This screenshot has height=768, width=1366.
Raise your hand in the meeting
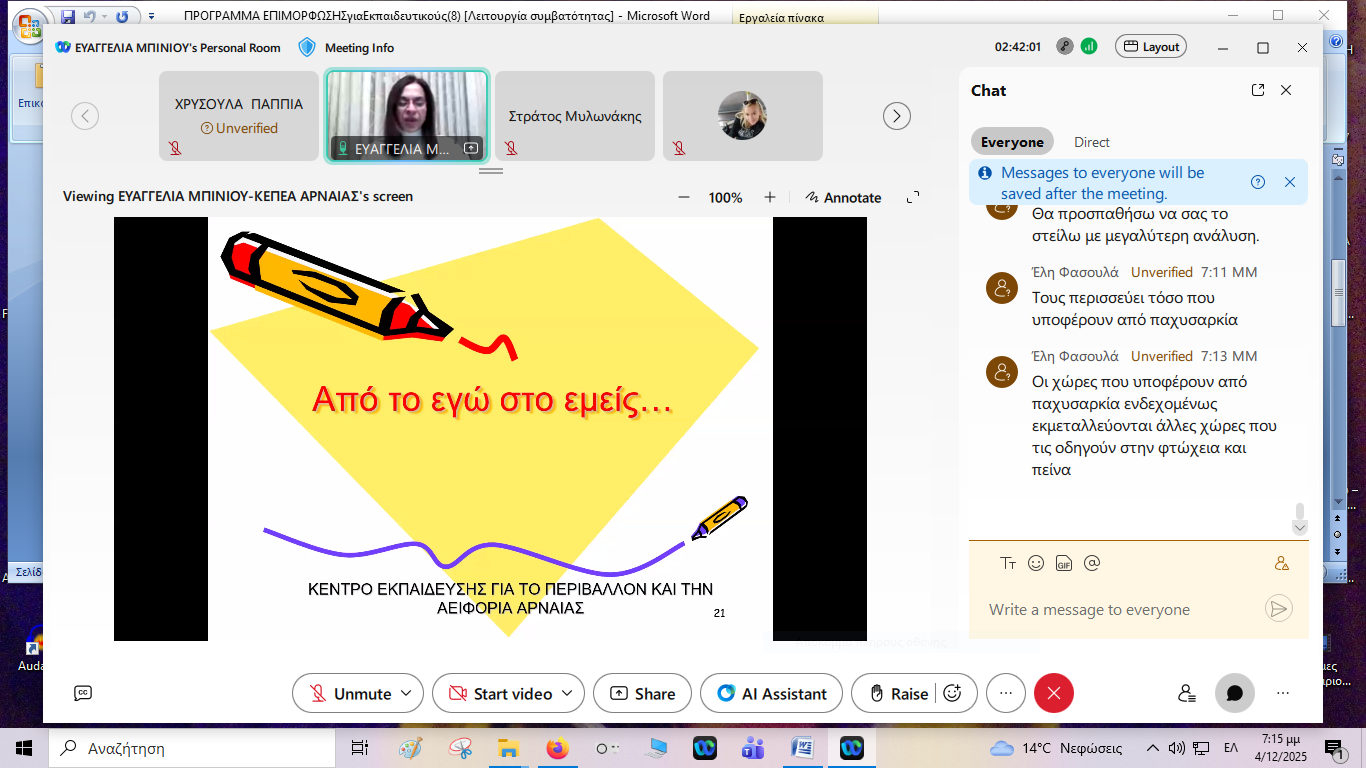point(899,693)
